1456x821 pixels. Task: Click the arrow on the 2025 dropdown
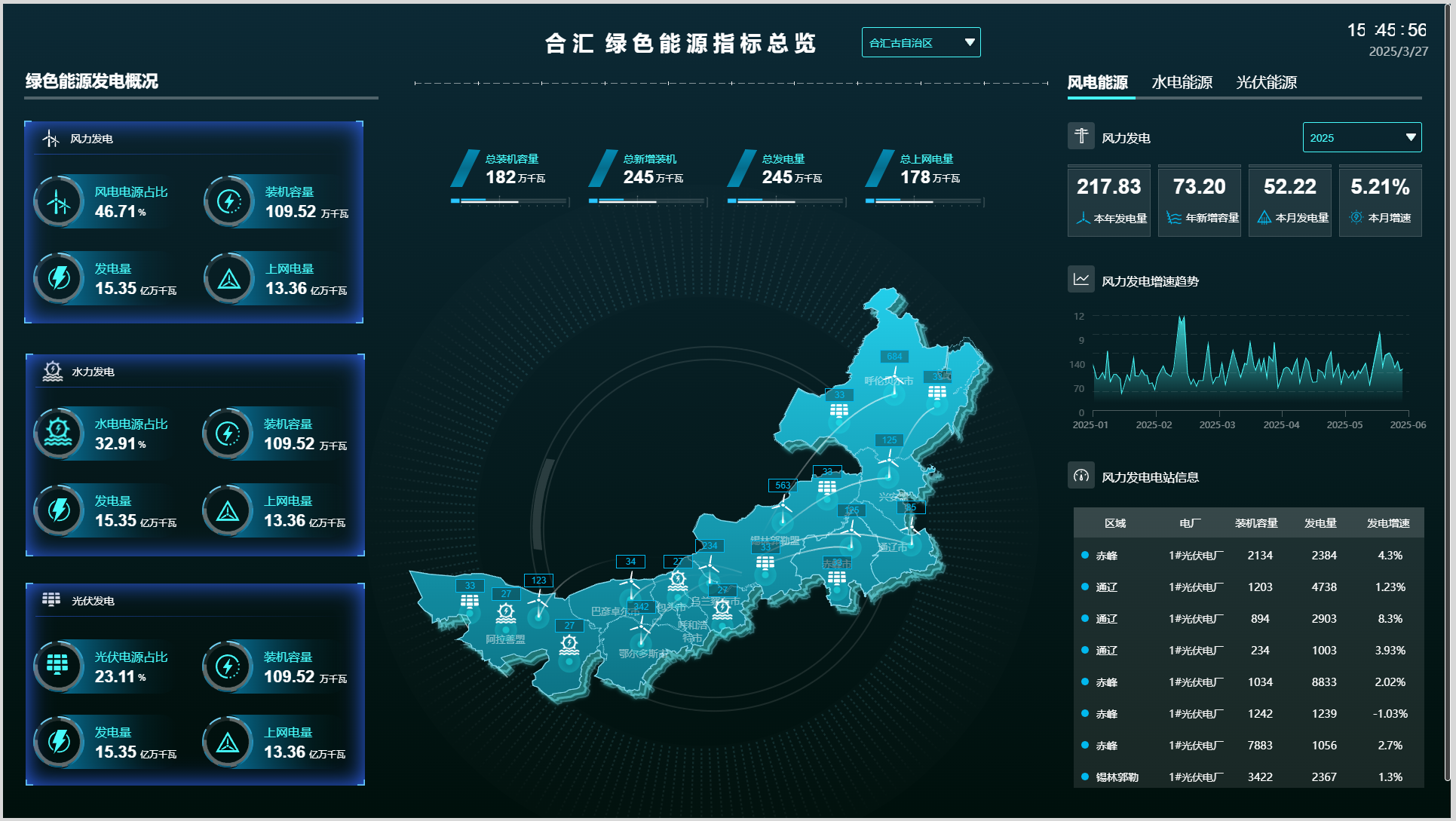[1410, 138]
